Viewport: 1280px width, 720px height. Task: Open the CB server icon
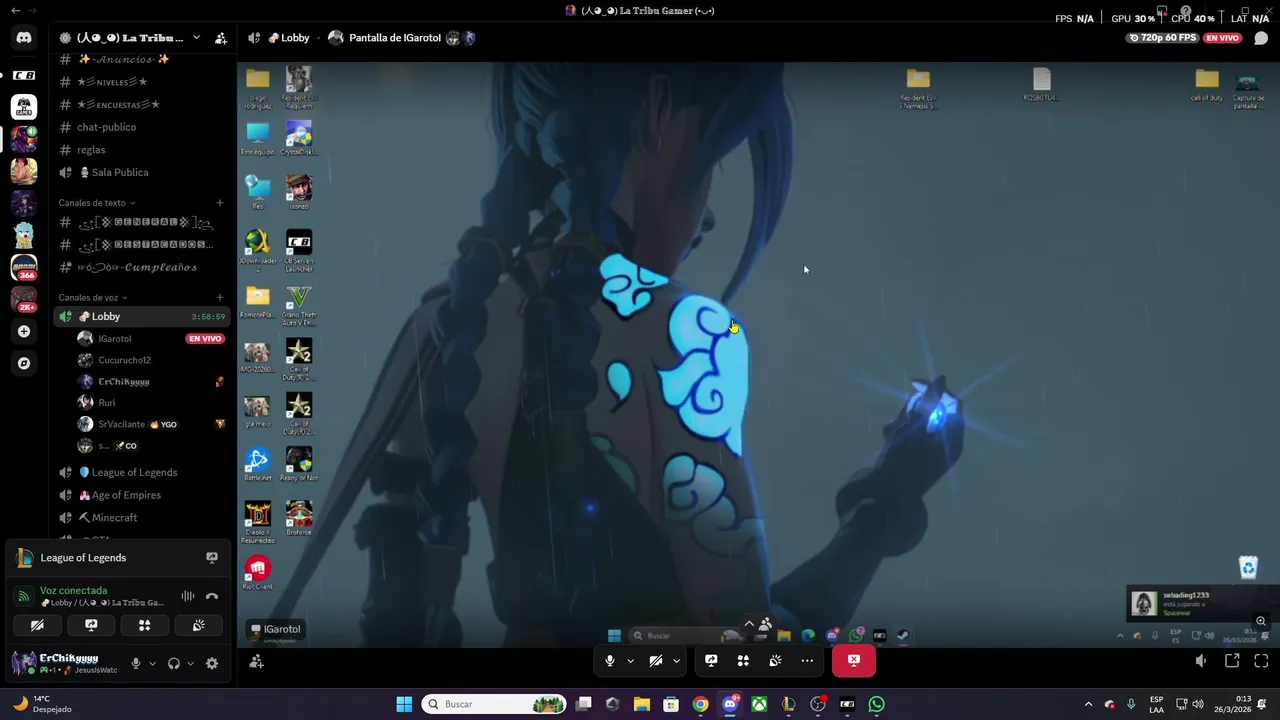(x=24, y=75)
